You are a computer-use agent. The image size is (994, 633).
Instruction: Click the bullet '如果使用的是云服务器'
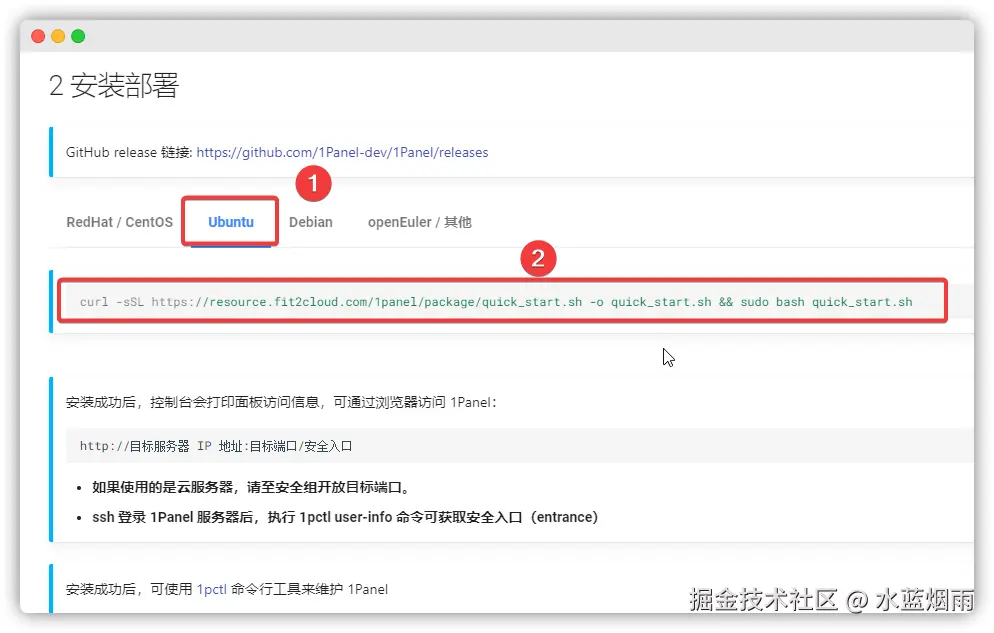click(252, 487)
